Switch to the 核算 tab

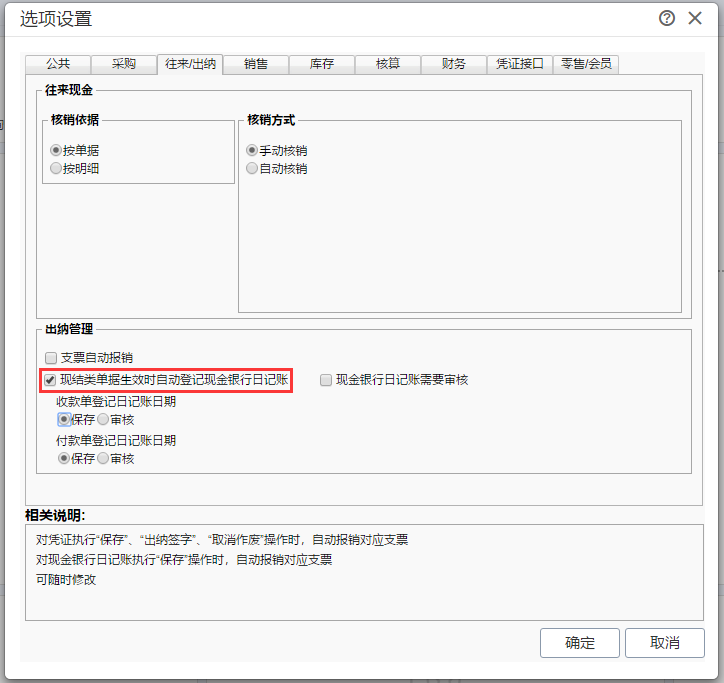(x=388, y=64)
